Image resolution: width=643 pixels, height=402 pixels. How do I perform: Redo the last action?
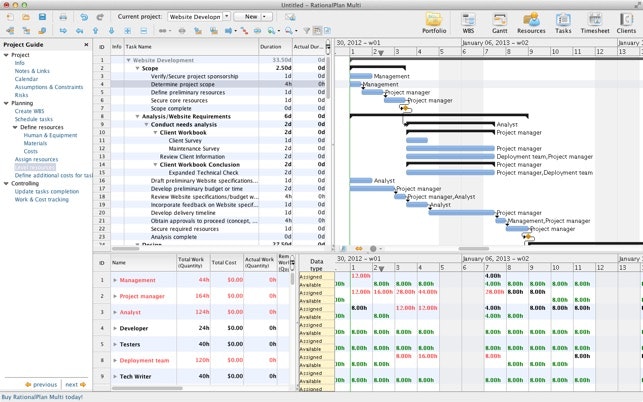click(x=100, y=17)
